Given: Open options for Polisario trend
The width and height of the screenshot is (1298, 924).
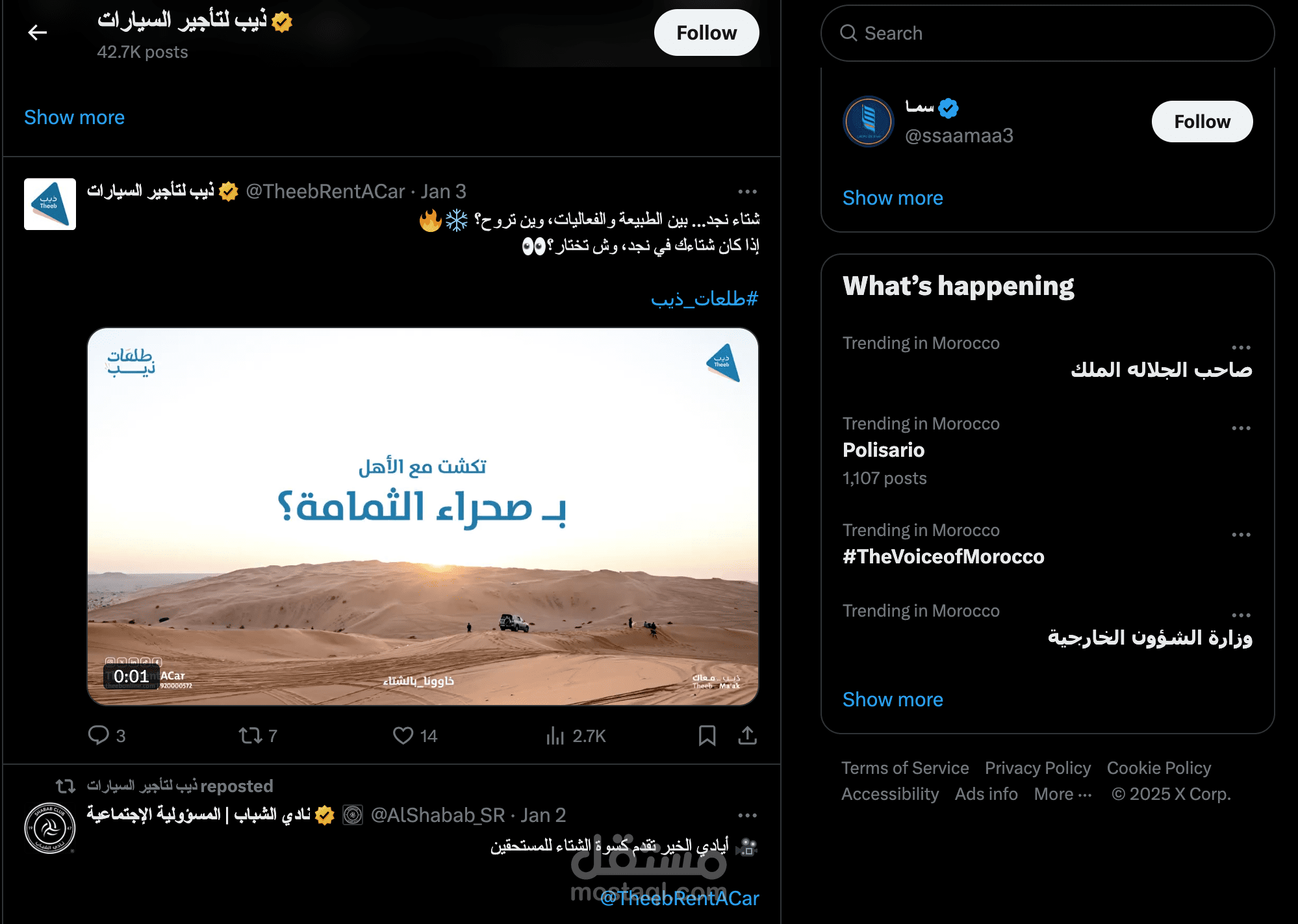Looking at the screenshot, I should pos(1241,428).
